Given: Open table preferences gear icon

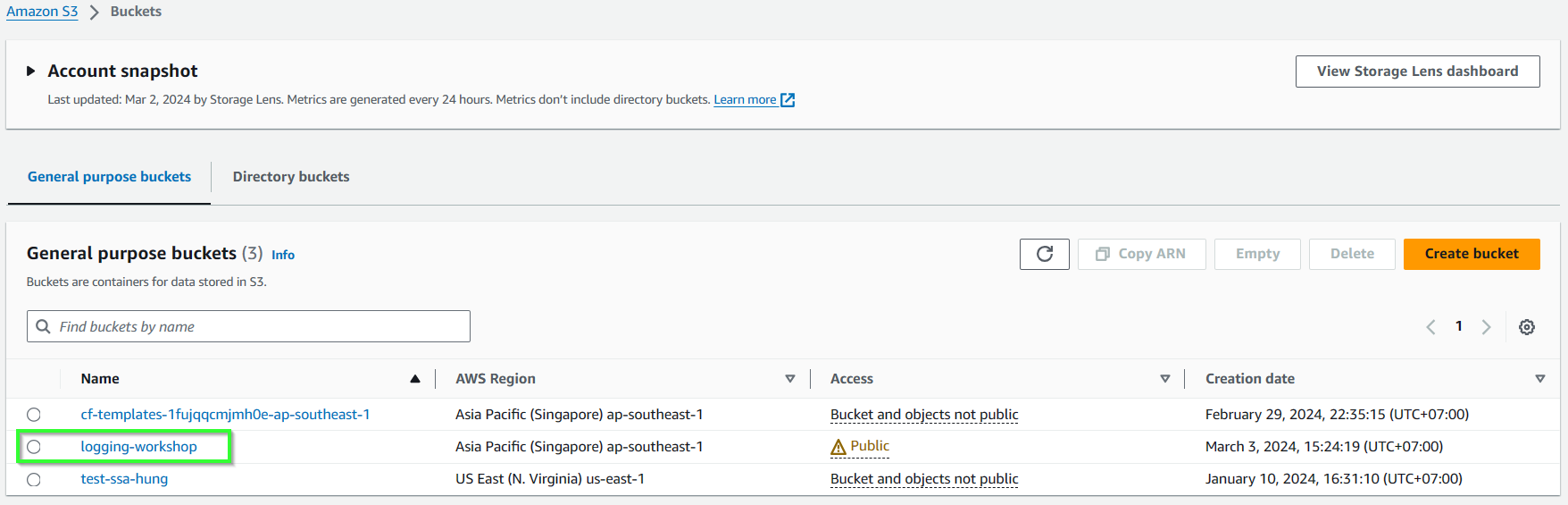Looking at the screenshot, I should coord(1527,327).
